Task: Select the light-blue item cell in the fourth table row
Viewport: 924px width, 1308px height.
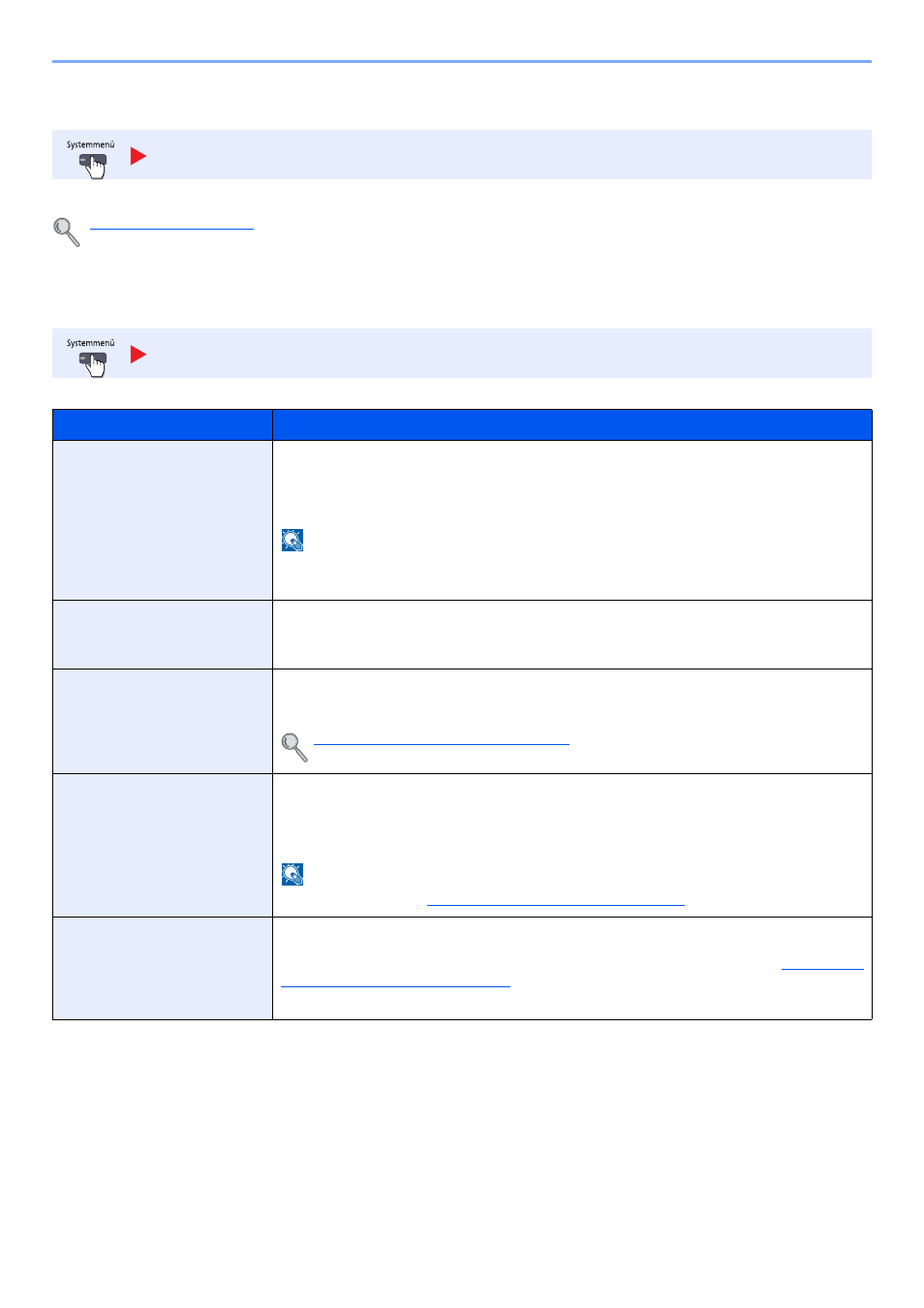Action: pos(163,846)
